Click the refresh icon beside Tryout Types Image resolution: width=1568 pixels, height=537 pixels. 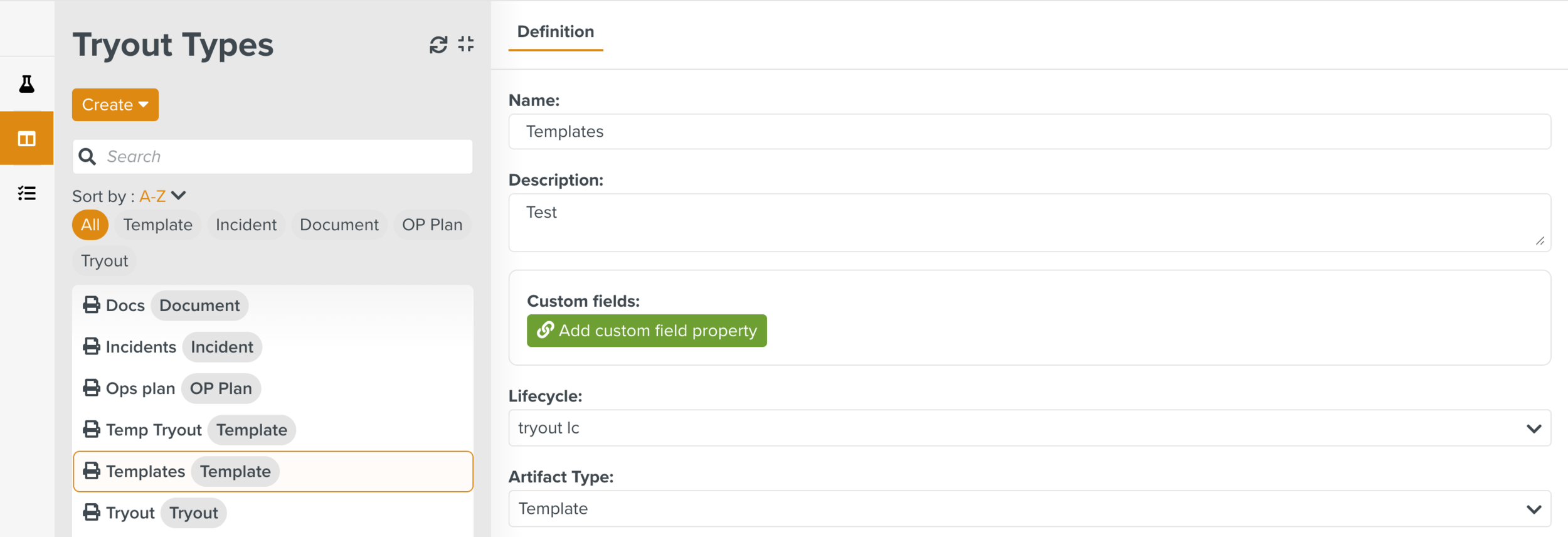click(438, 45)
